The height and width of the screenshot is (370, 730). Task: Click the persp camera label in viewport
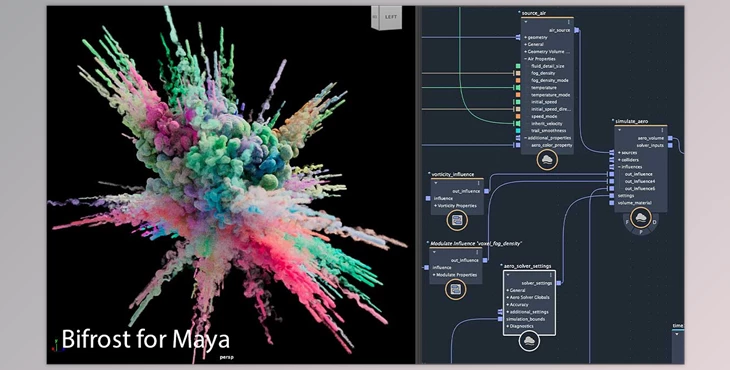click(x=226, y=358)
